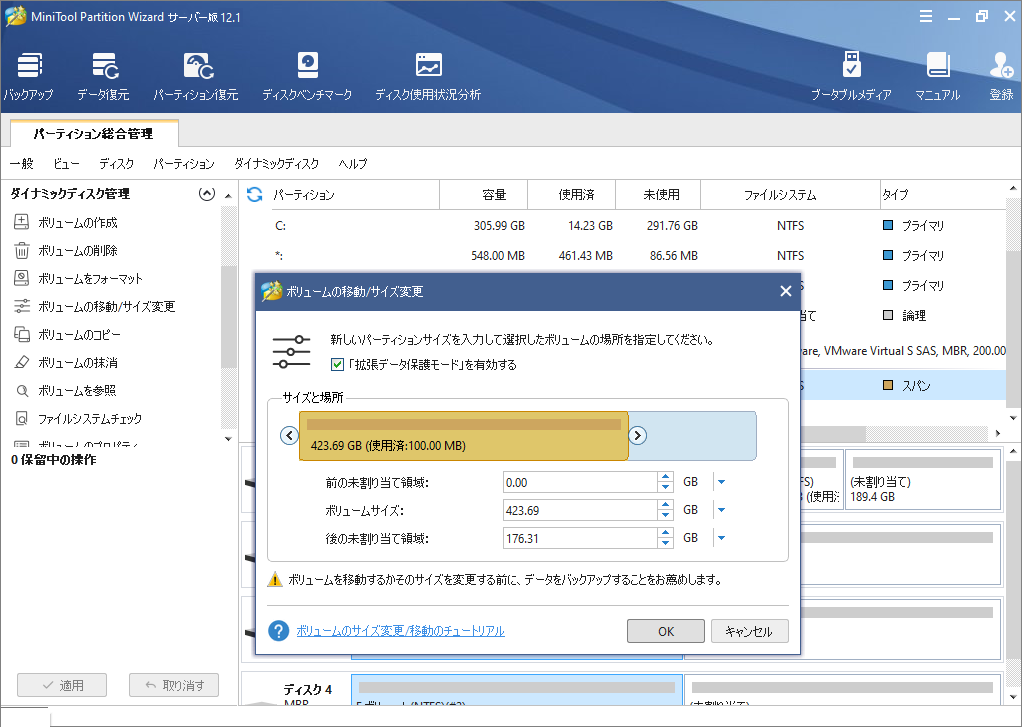Open ボリュームのサイズ変更/移動のチュートリアル link
The width and height of the screenshot is (1022, 727).
[x=400, y=631]
